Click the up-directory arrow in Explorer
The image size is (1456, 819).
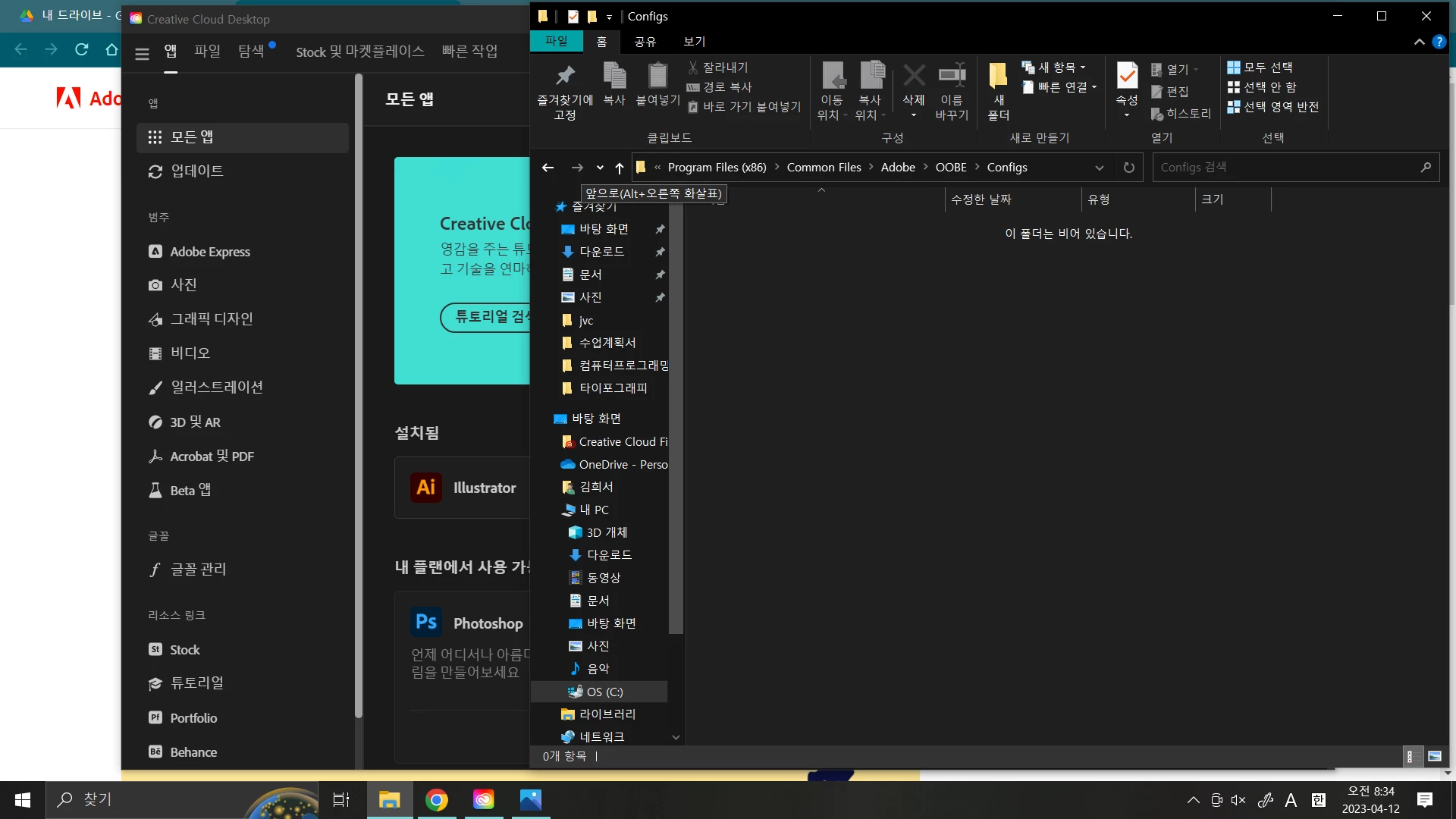coord(620,168)
